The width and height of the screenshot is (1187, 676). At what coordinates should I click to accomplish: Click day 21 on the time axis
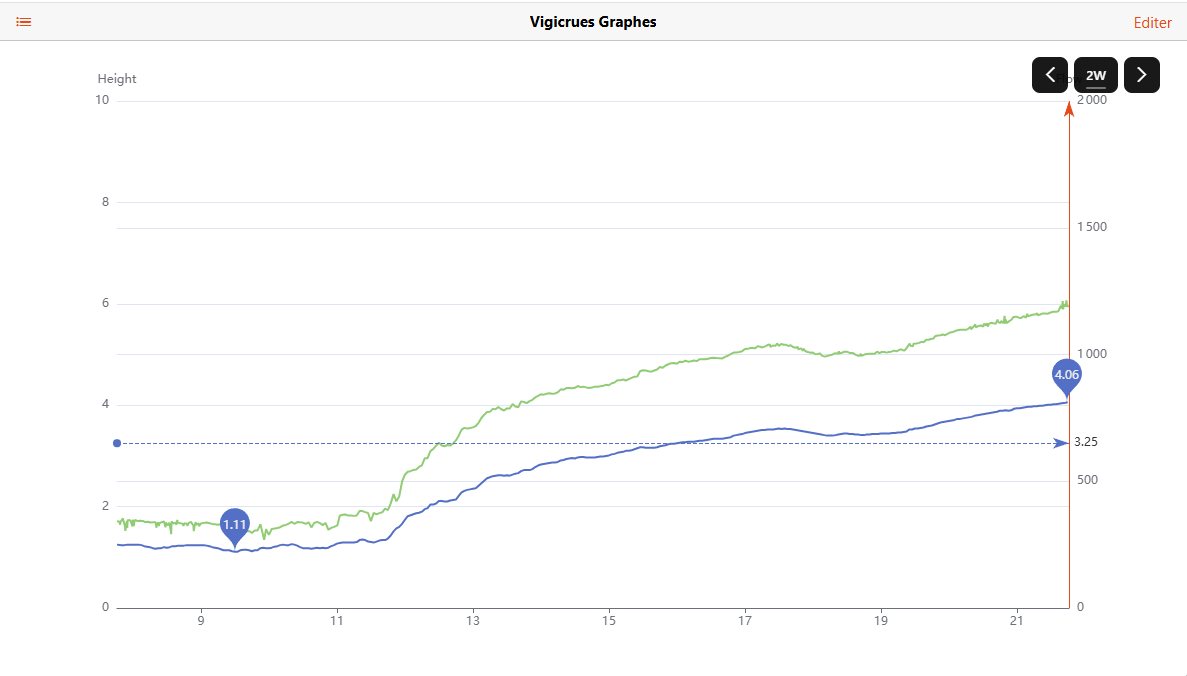pyautogui.click(x=1017, y=621)
